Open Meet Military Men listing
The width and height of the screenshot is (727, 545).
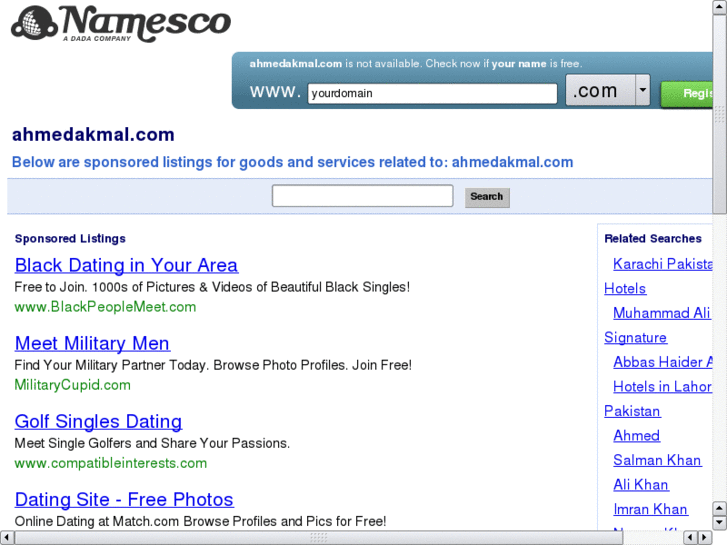[92, 344]
